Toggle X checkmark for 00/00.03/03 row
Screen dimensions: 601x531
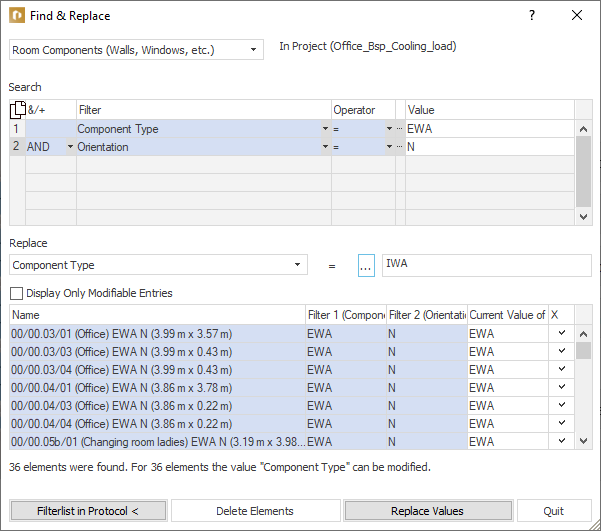click(x=562, y=351)
